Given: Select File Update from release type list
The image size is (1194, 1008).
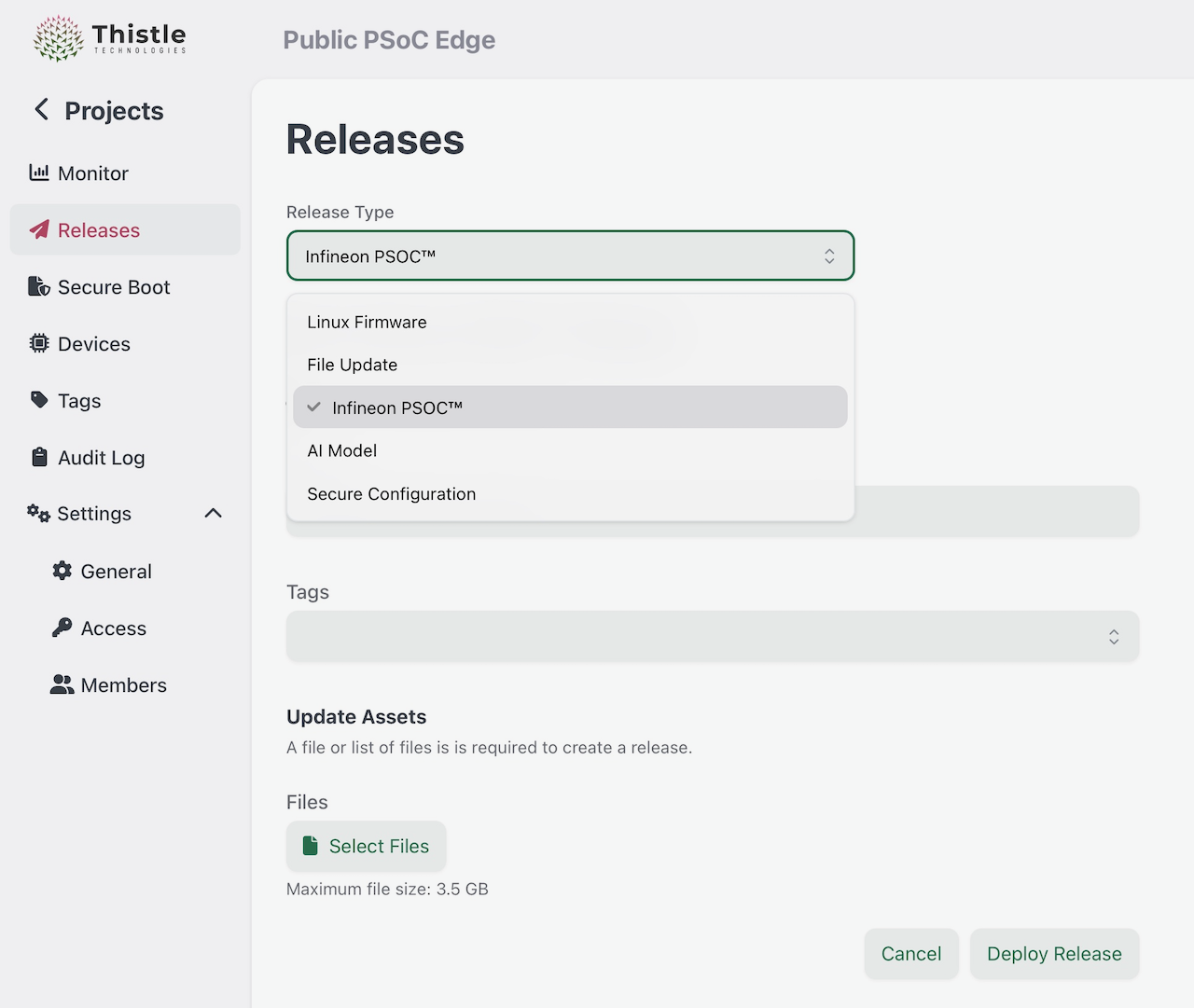Looking at the screenshot, I should coord(352,365).
